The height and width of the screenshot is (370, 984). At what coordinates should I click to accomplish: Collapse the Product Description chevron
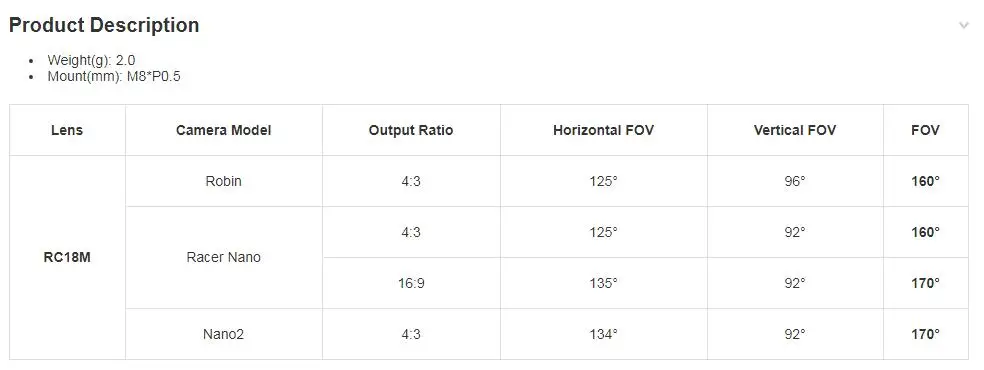click(964, 26)
